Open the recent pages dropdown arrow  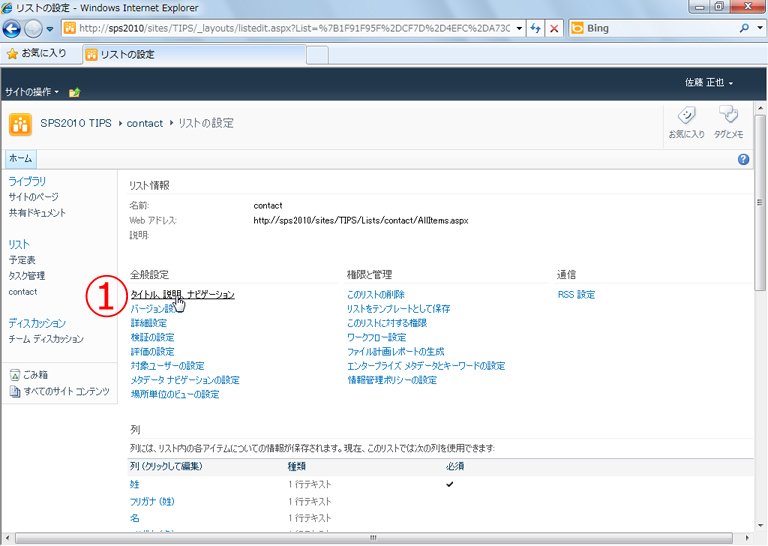[50, 29]
